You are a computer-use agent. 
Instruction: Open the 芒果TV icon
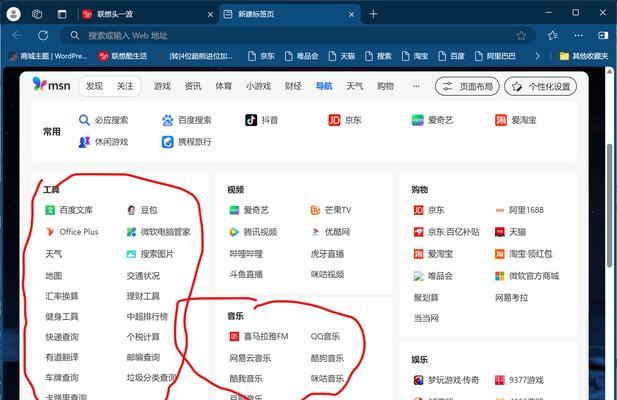click(x=316, y=210)
